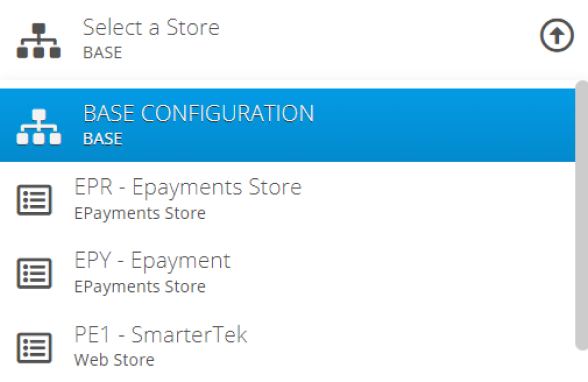Click the hierarchy icon beside Select a Store
Image resolution: width=588 pixels, height=382 pixels.
click(x=39, y=40)
